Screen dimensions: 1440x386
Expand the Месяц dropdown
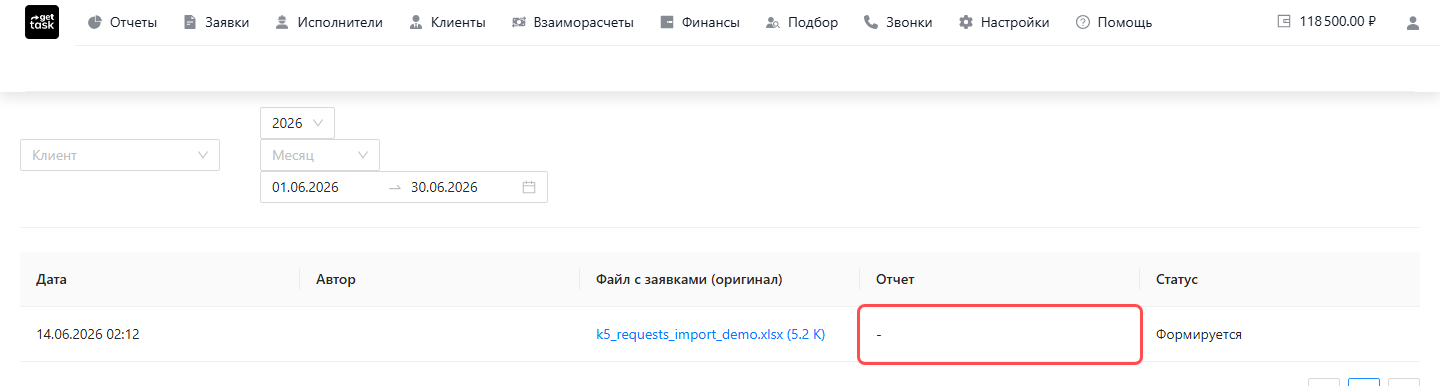(320, 155)
